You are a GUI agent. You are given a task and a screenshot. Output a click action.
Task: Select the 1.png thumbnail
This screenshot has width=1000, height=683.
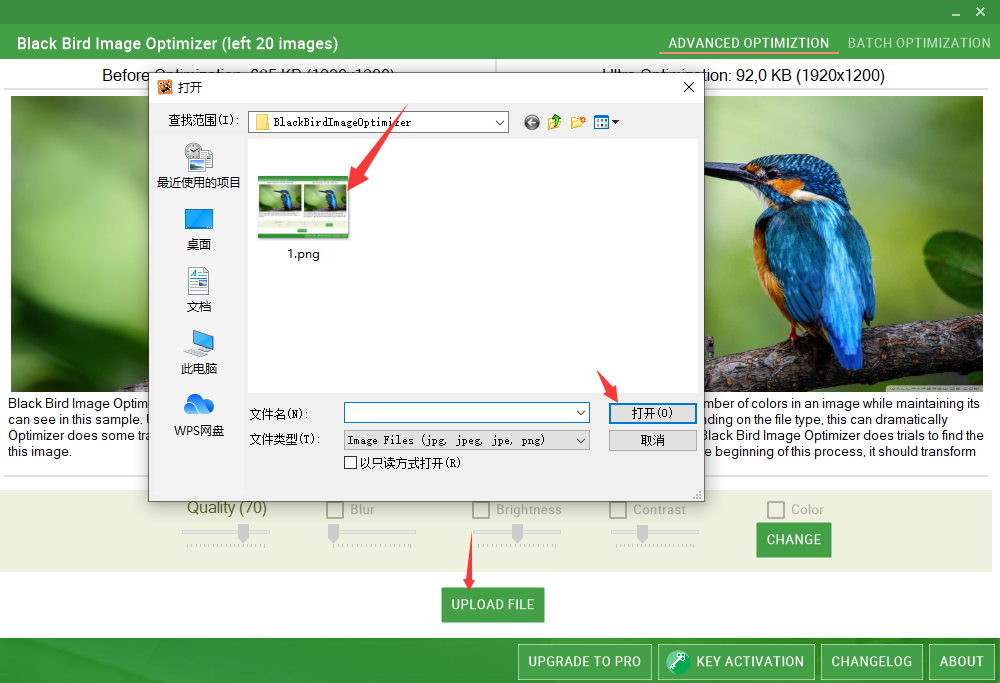click(303, 207)
